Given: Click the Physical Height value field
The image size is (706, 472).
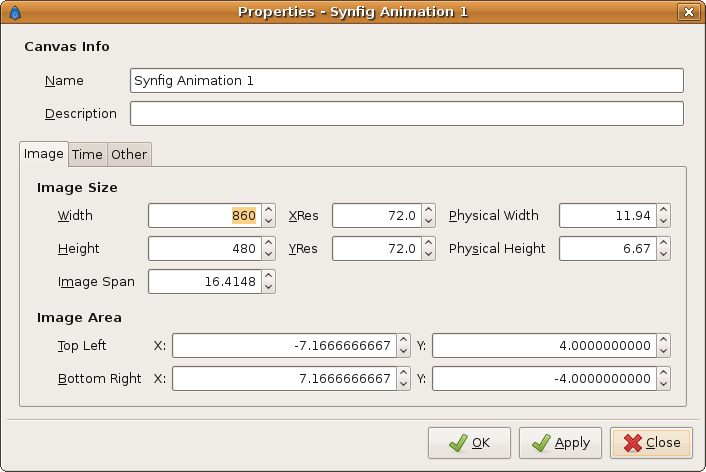Looking at the screenshot, I should 608,249.
